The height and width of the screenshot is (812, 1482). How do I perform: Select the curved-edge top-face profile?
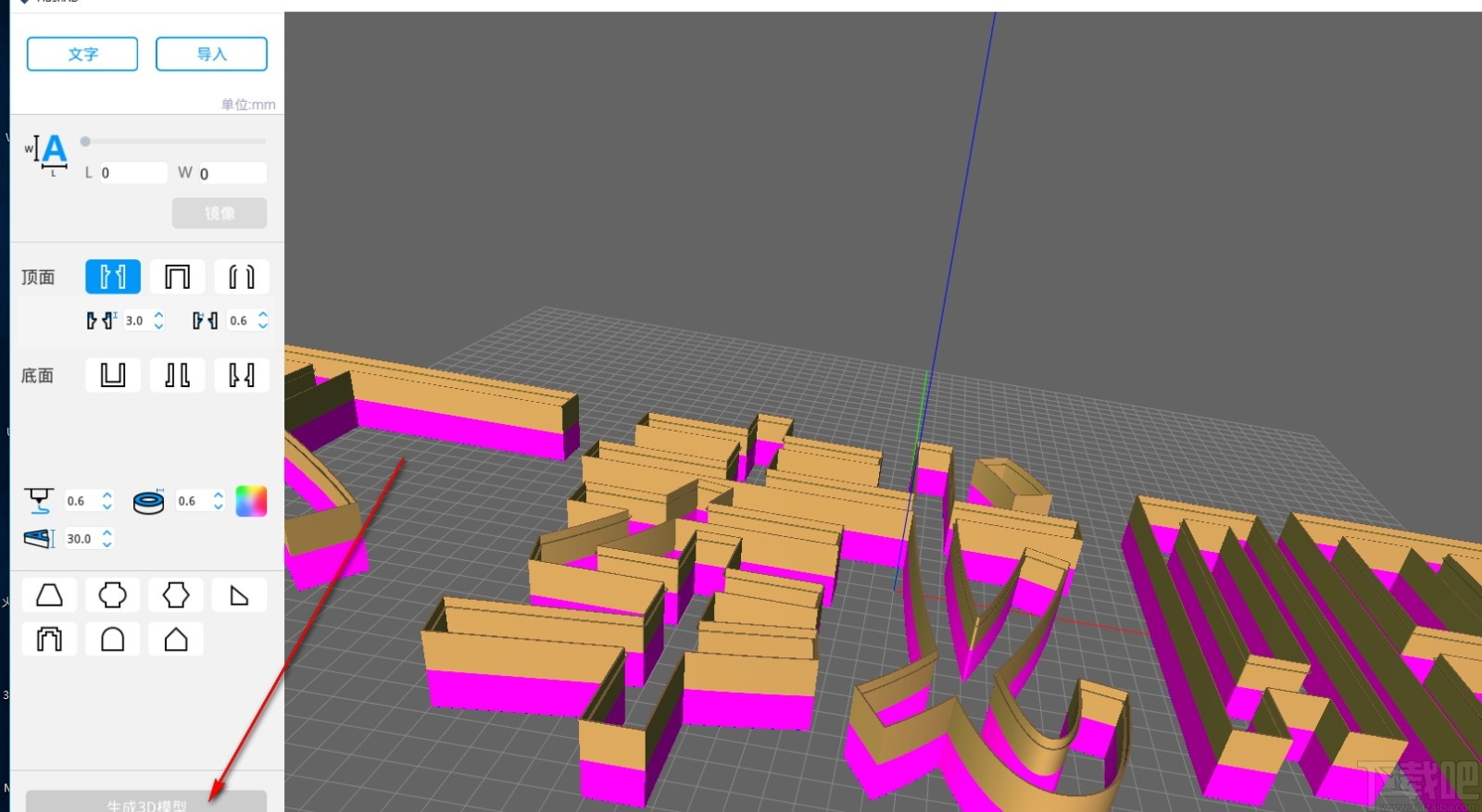[x=242, y=277]
